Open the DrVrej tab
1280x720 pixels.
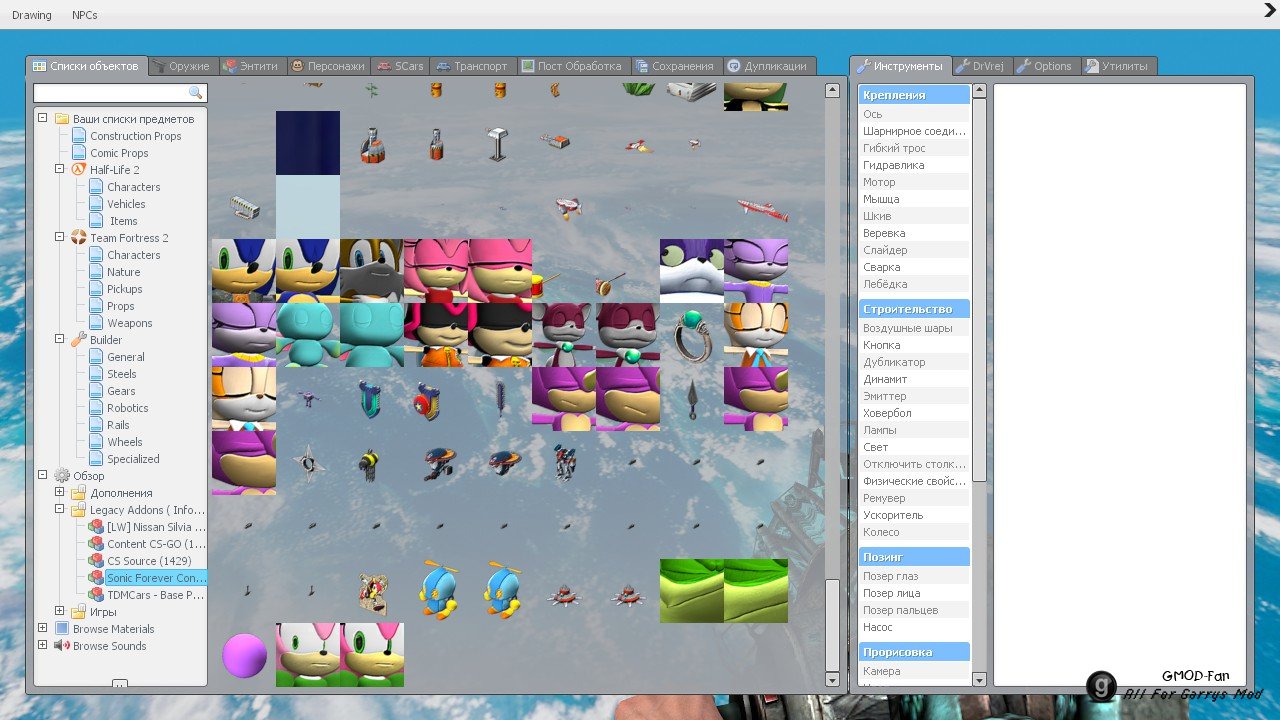click(981, 66)
